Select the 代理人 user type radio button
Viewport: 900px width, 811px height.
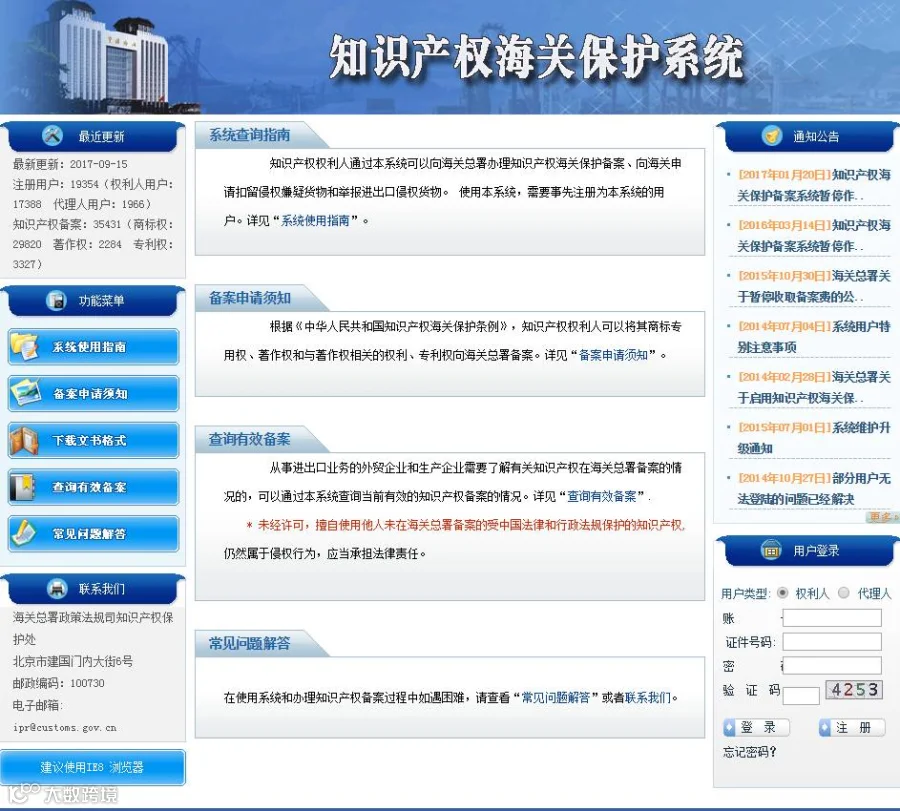[x=844, y=593]
